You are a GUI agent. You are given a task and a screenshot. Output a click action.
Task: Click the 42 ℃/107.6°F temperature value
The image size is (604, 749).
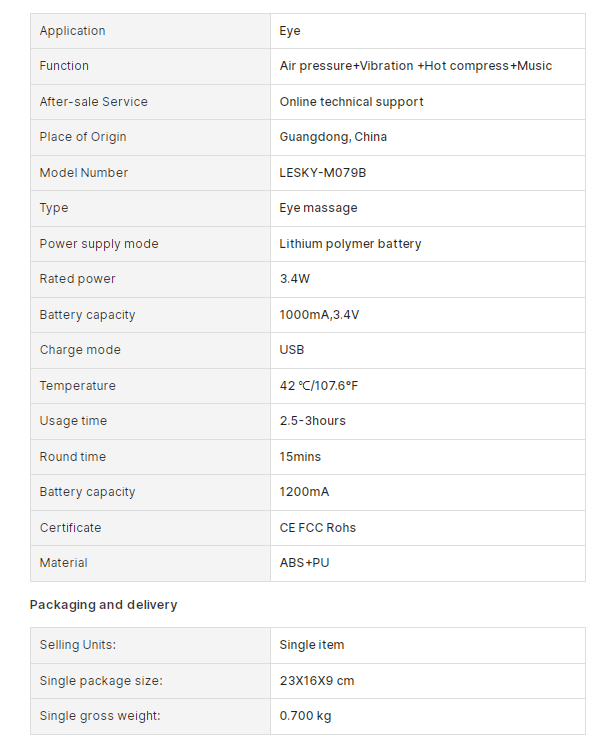point(319,385)
